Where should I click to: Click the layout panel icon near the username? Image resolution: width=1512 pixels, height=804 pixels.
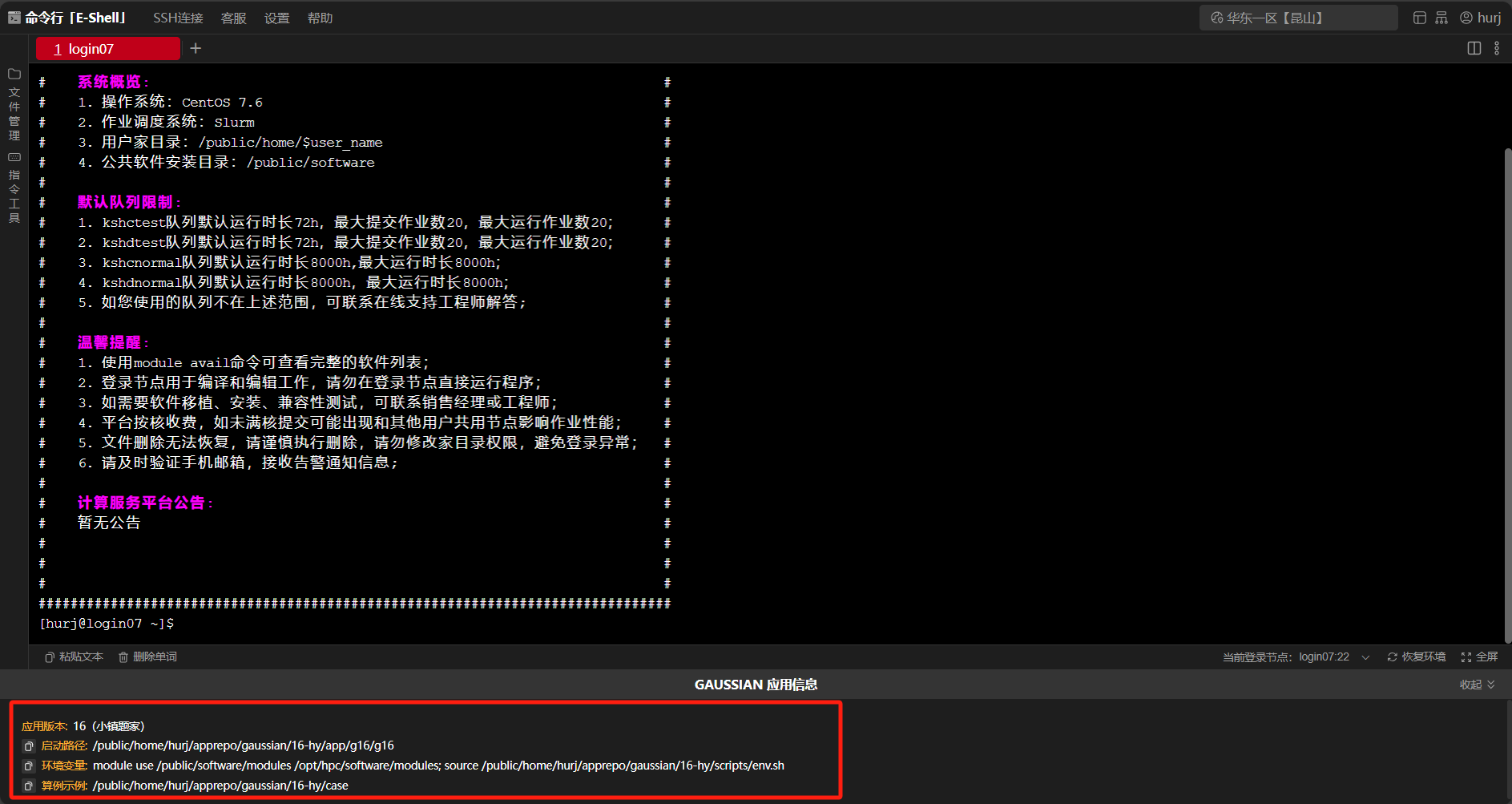(1419, 18)
